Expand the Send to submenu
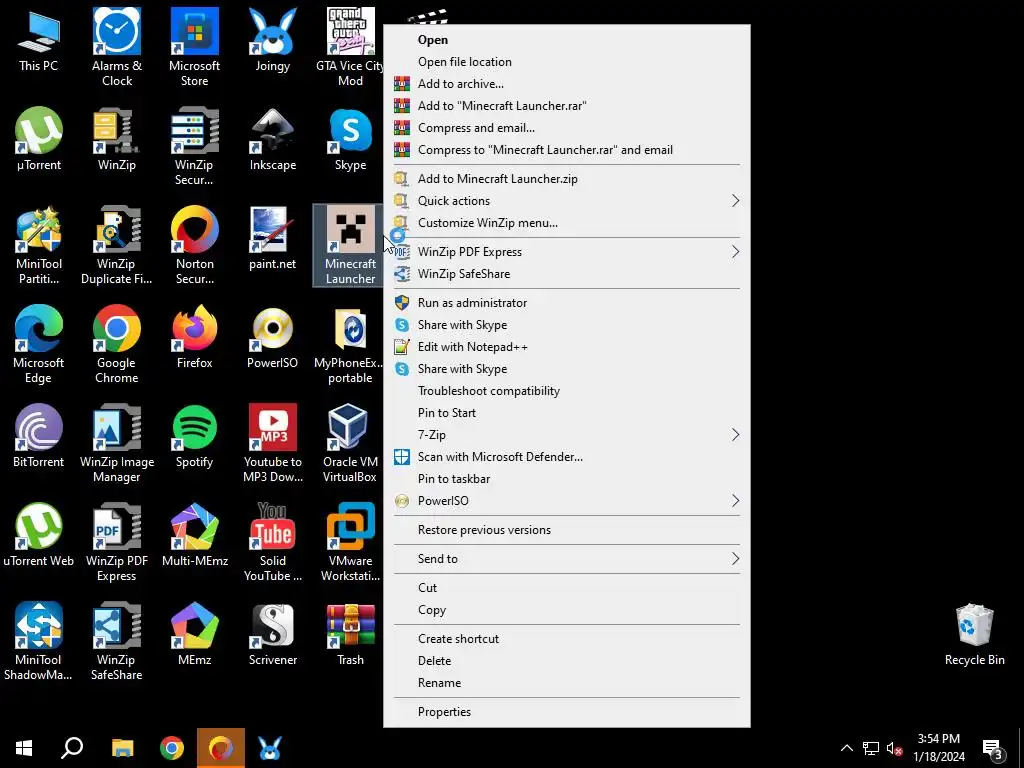 (x=567, y=558)
